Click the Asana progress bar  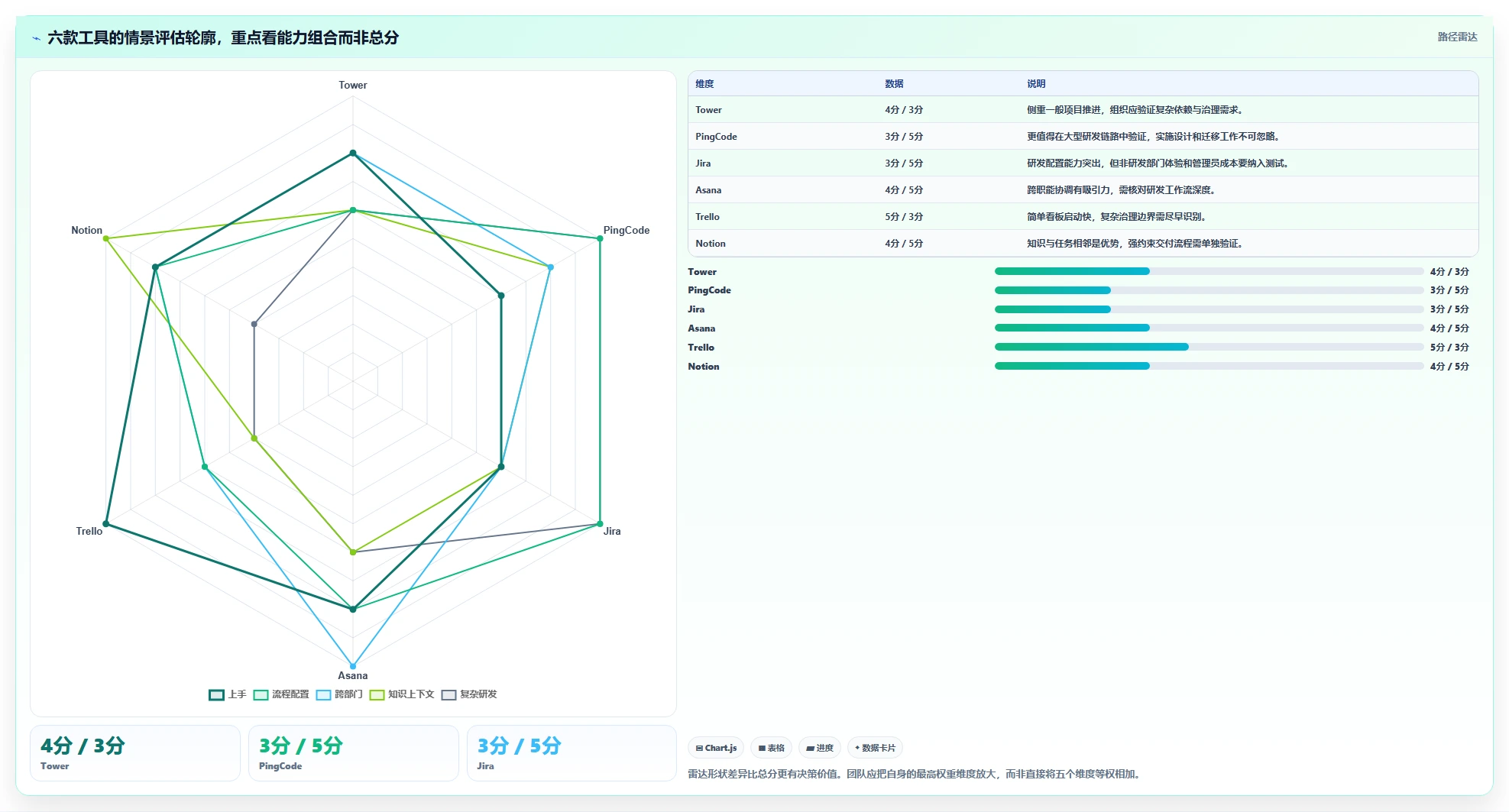click(1209, 328)
